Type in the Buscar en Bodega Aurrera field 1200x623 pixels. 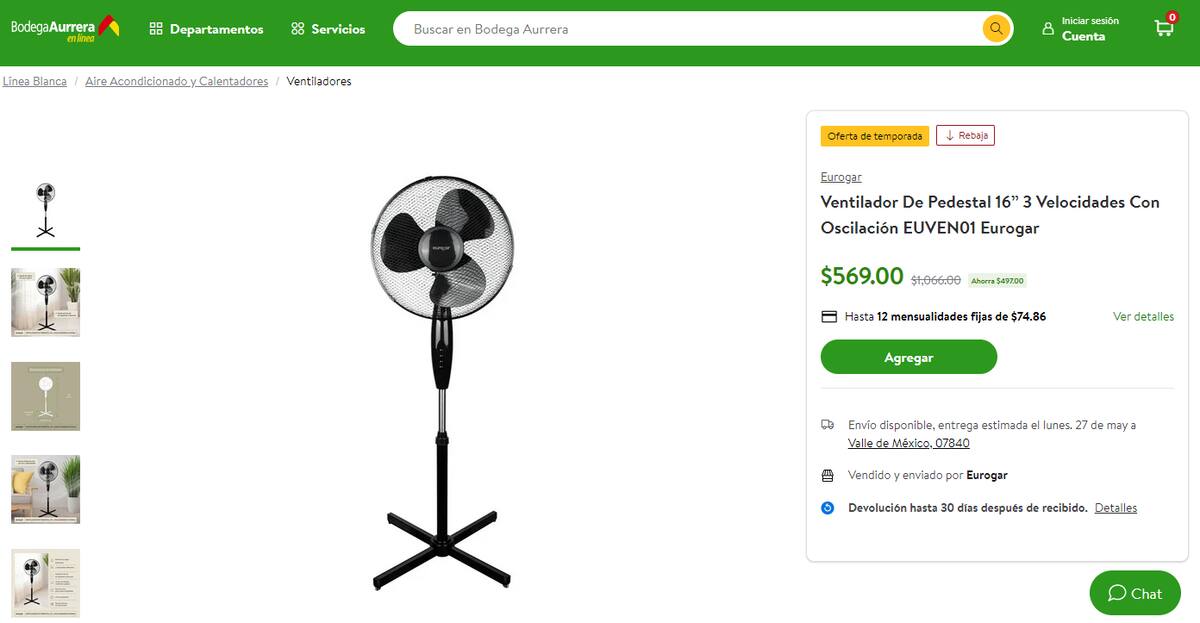click(690, 29)
